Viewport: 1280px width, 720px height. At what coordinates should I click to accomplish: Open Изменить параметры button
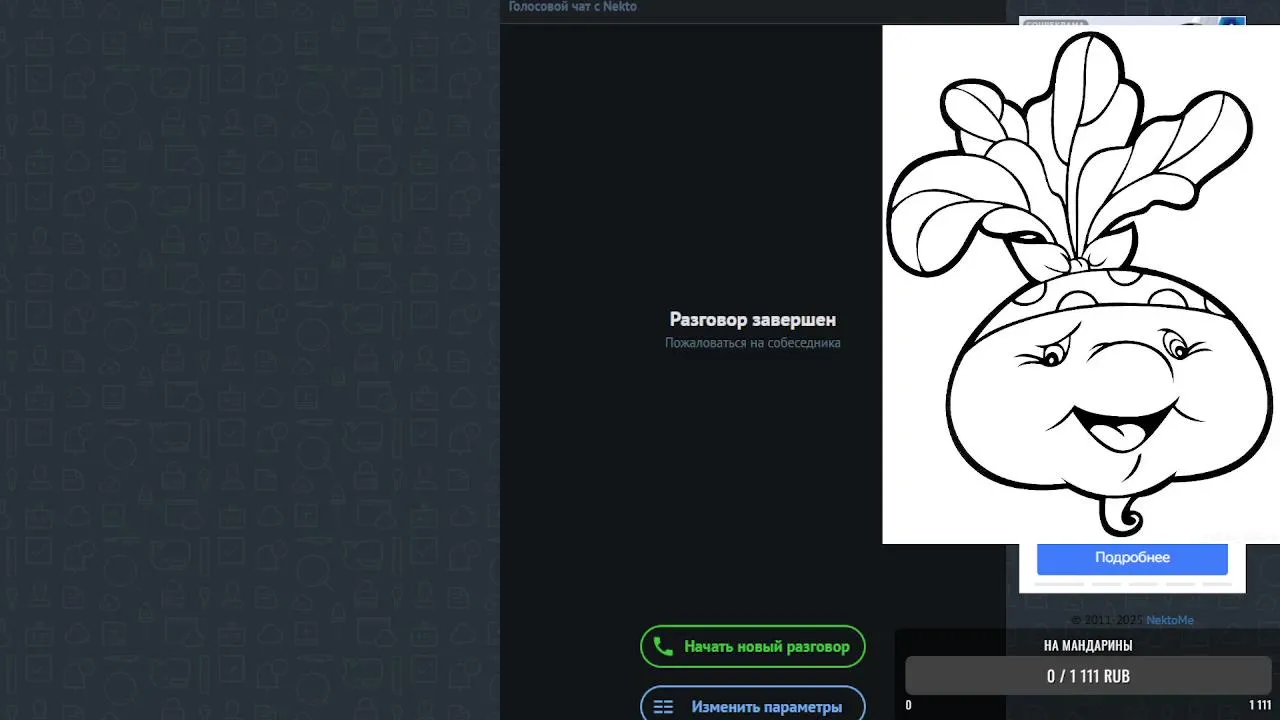753,704
